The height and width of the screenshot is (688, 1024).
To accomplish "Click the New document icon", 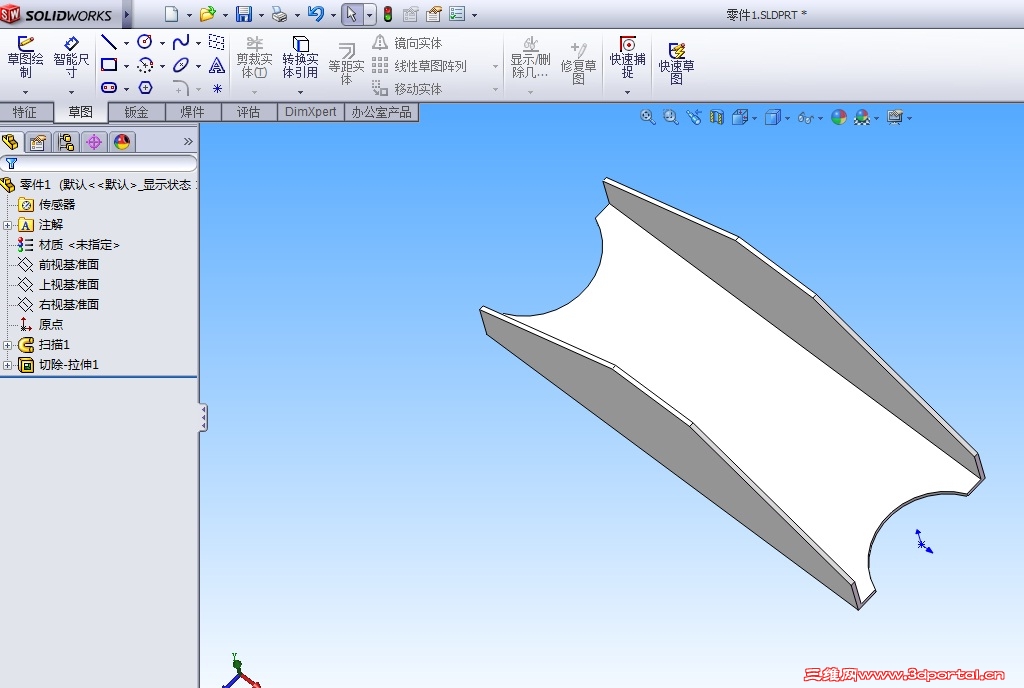I will tap(171, 14).
